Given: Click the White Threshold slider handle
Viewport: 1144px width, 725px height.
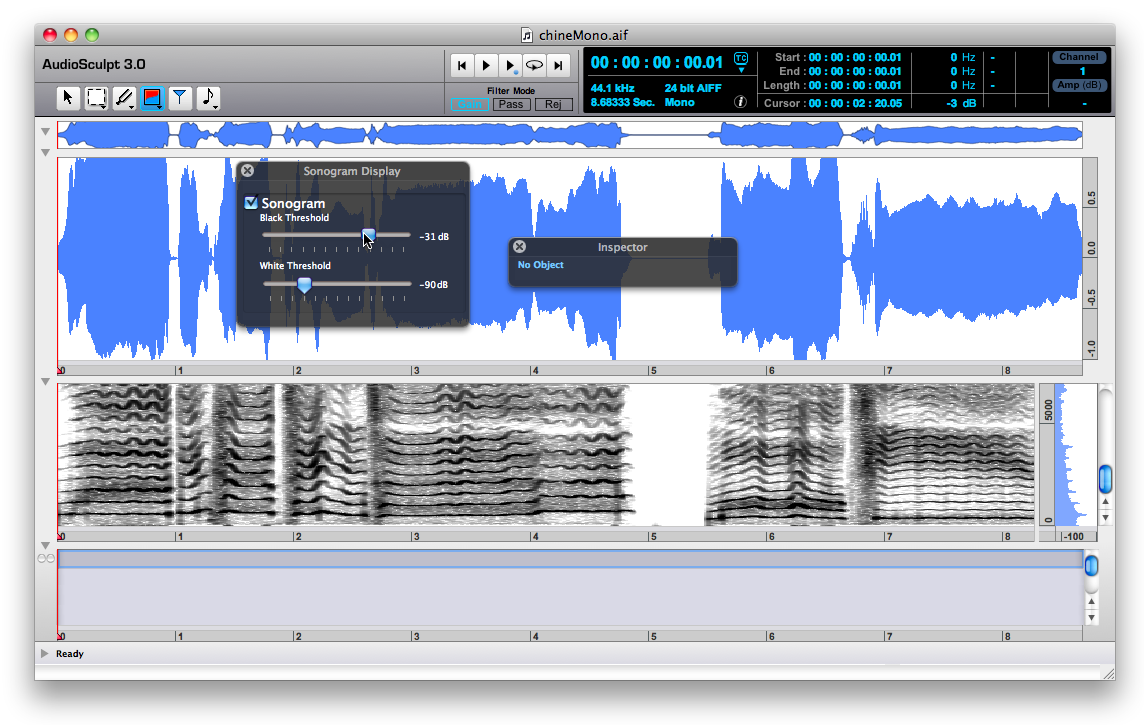Looking at the screenshot, I should (x=304, y=285).
